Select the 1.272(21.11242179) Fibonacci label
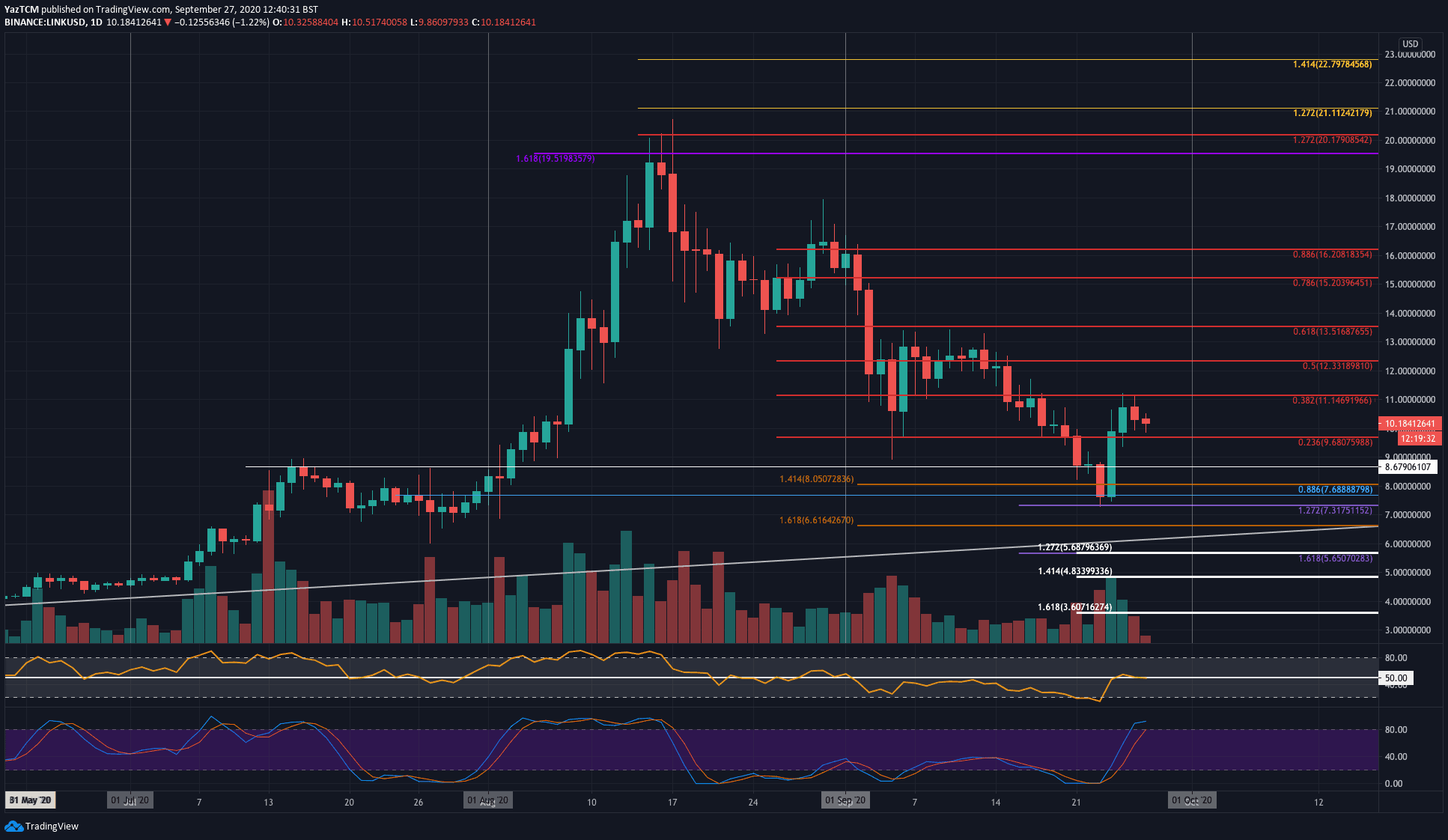Image resolution: width=1448 pixels, height=840 pixels. (x=1332, y=113)
